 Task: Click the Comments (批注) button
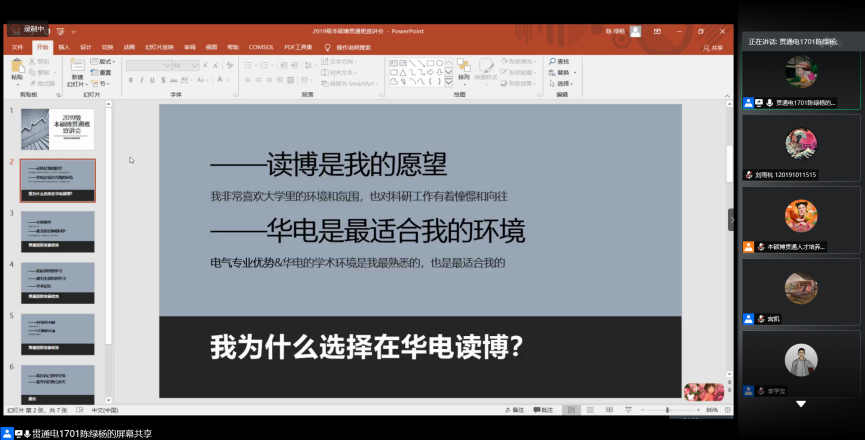[x=546, y=410]
